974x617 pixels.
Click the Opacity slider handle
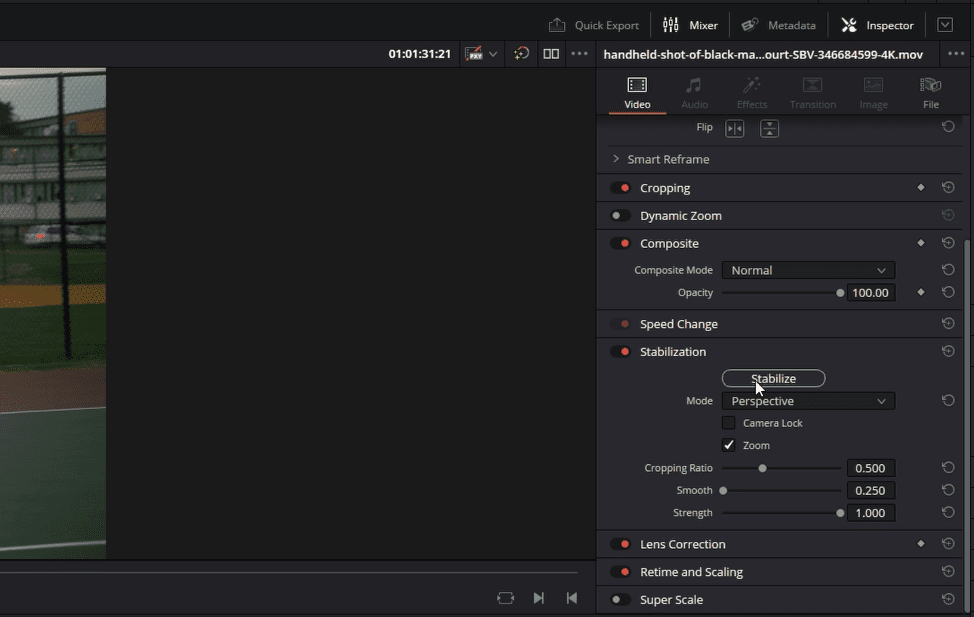coord(840,293)
